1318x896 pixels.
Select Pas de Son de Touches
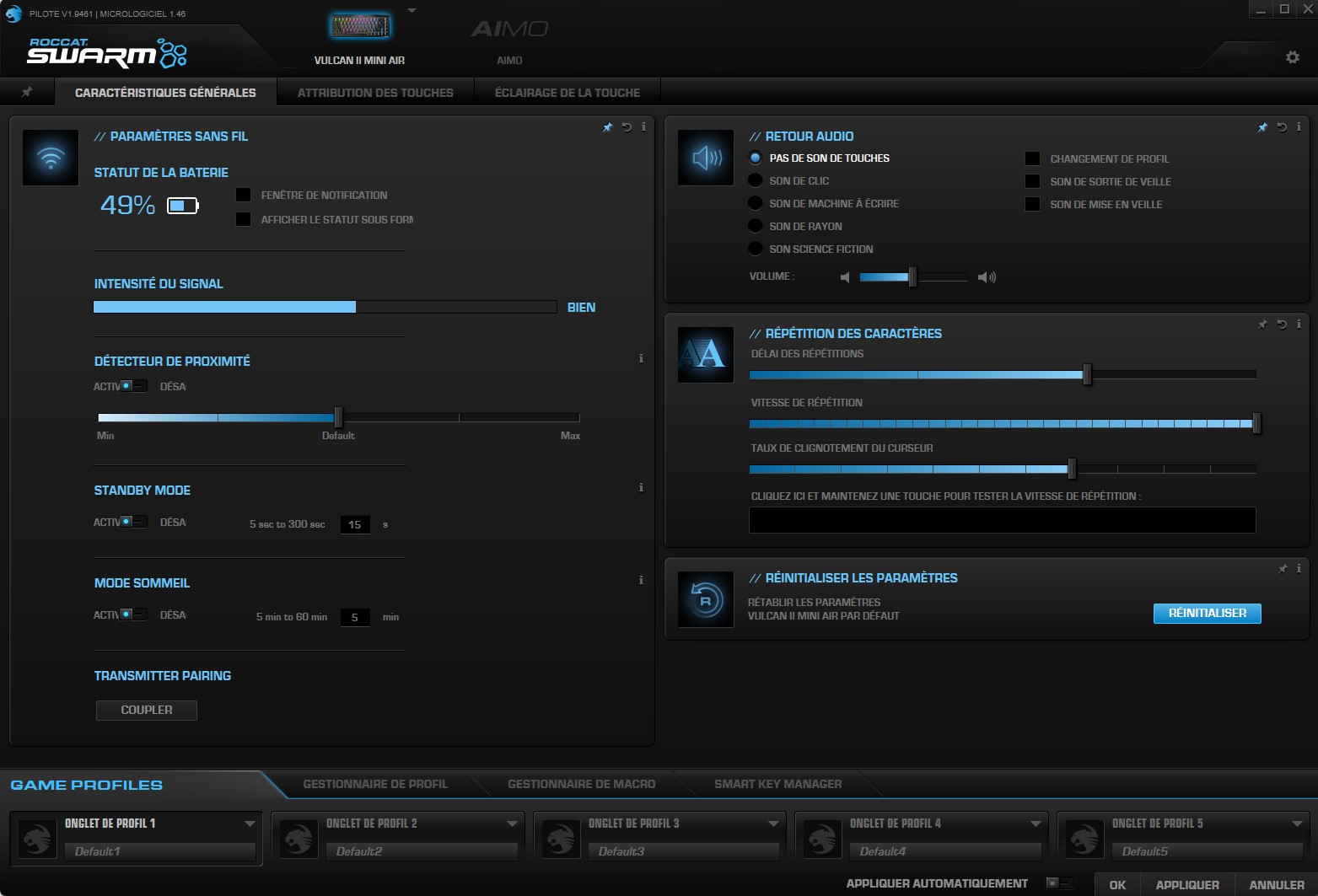point(756,158)
